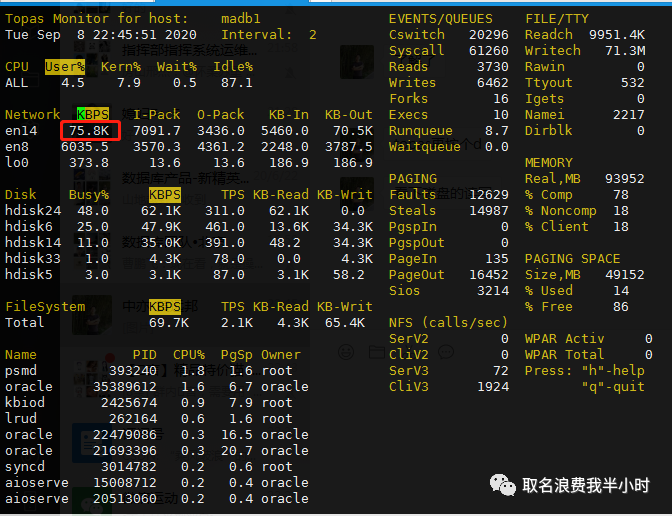This screenshot has width=672, height=516.
Task: Click the 'Syscall' label
Action: coord(417,51)
